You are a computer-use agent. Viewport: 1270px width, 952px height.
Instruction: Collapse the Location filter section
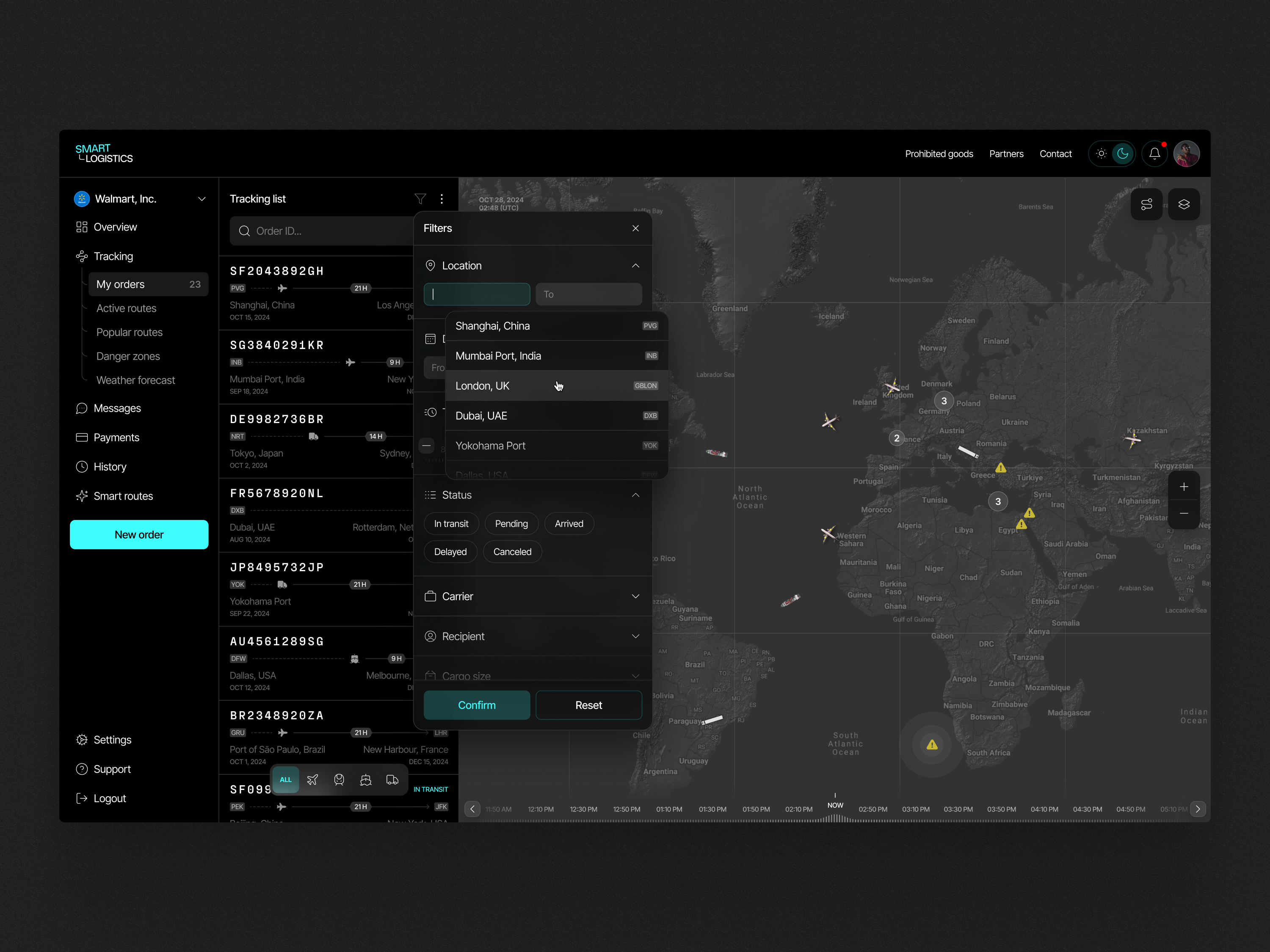click(635, 265)
